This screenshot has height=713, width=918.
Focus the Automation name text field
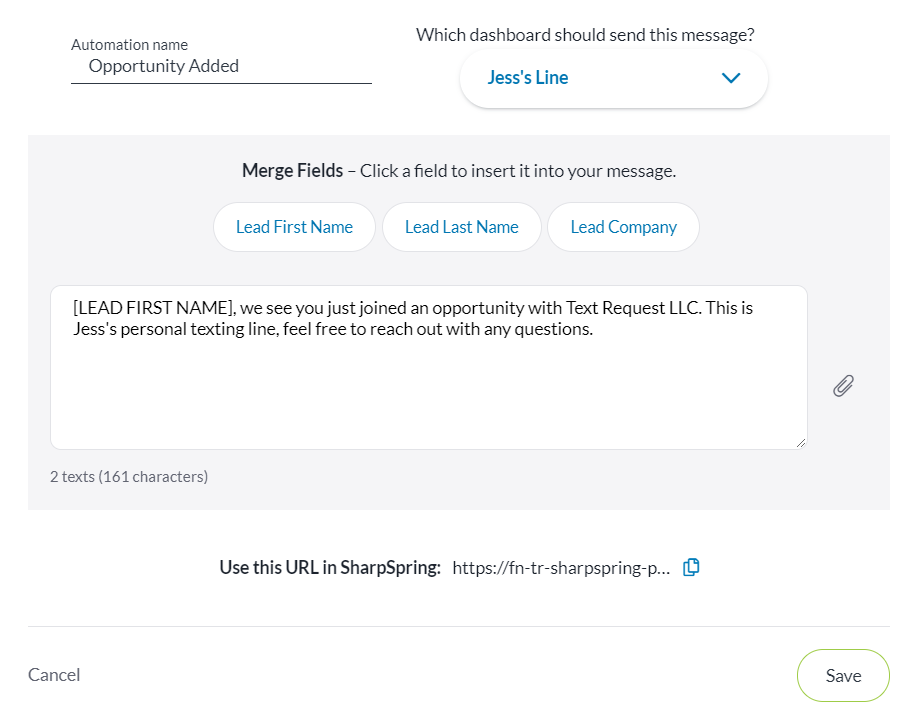pos(221,67)
